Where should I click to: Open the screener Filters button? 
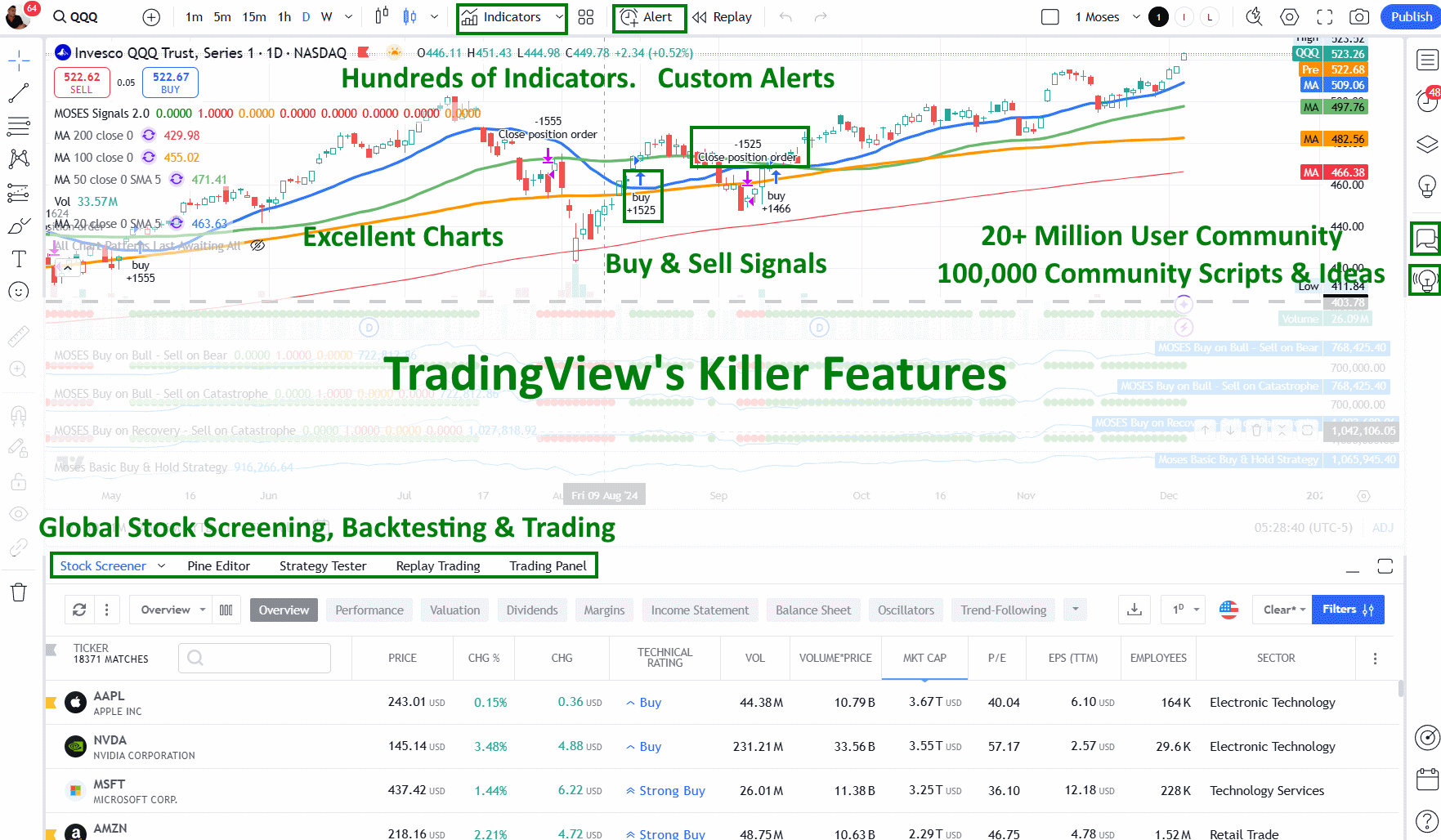pos(1348,610)
